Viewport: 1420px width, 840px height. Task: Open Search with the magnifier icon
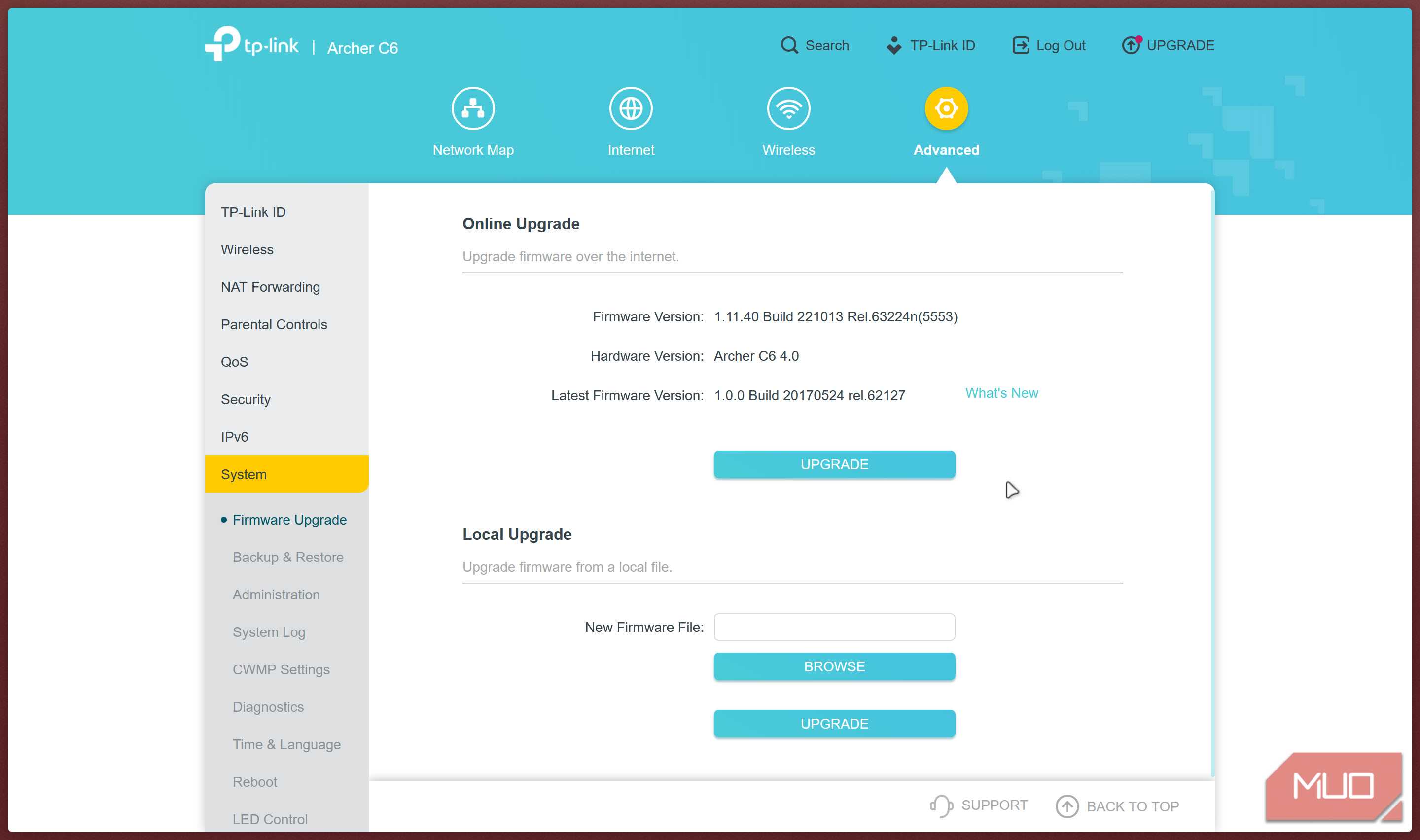click(788, 45)
